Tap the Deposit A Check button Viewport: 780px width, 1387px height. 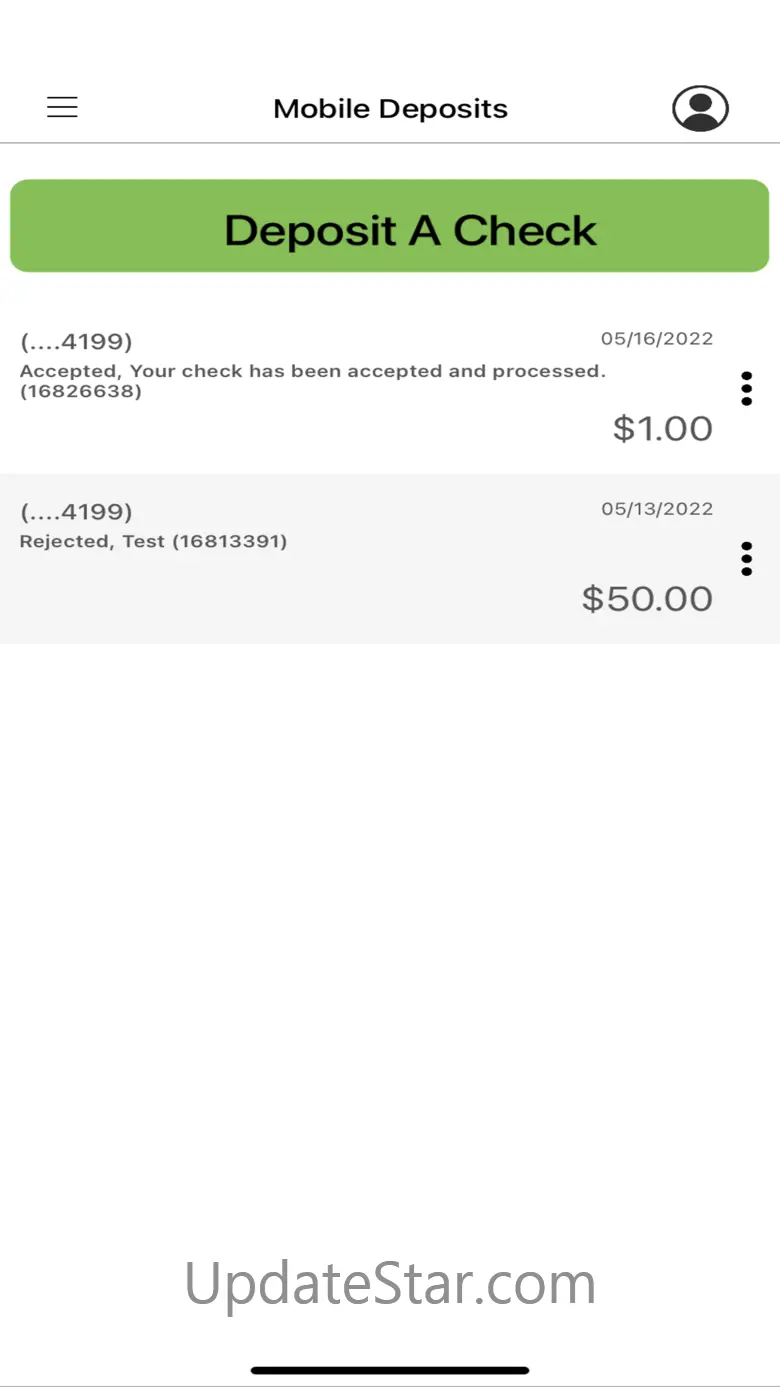pos(390,226)
